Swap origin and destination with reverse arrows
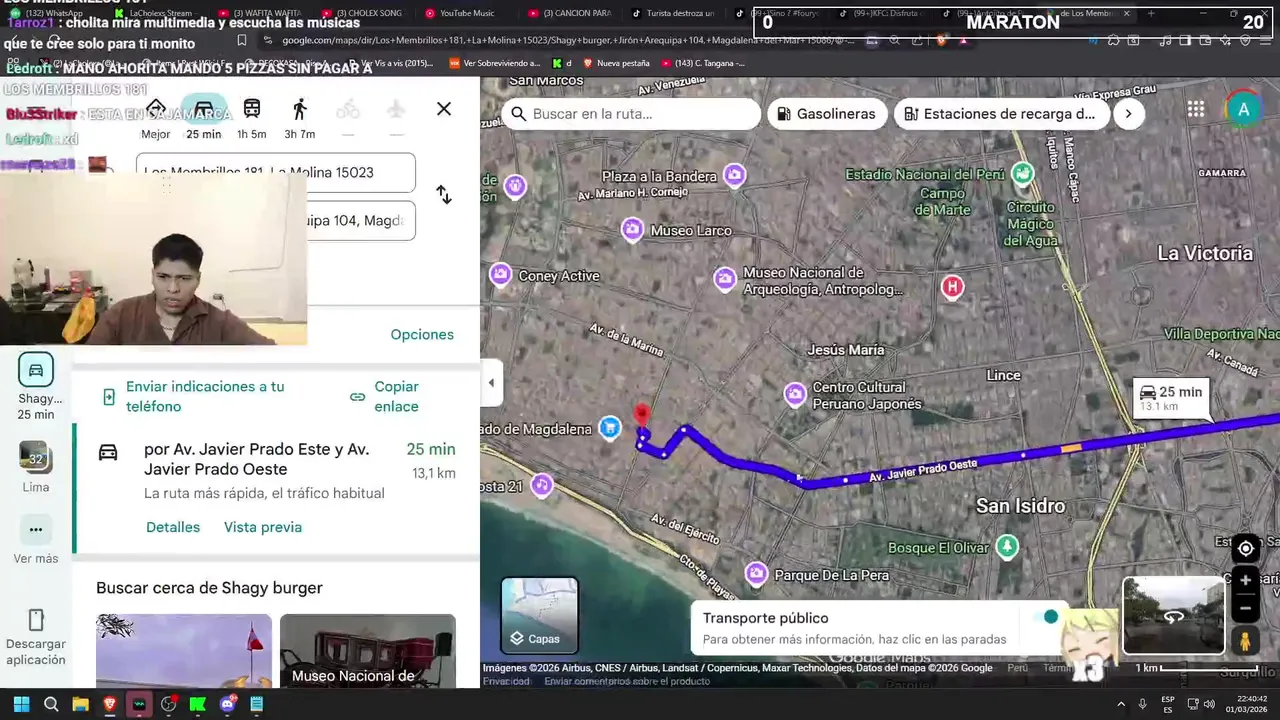Screen dimensions: 1280x720 coord(444,195)
